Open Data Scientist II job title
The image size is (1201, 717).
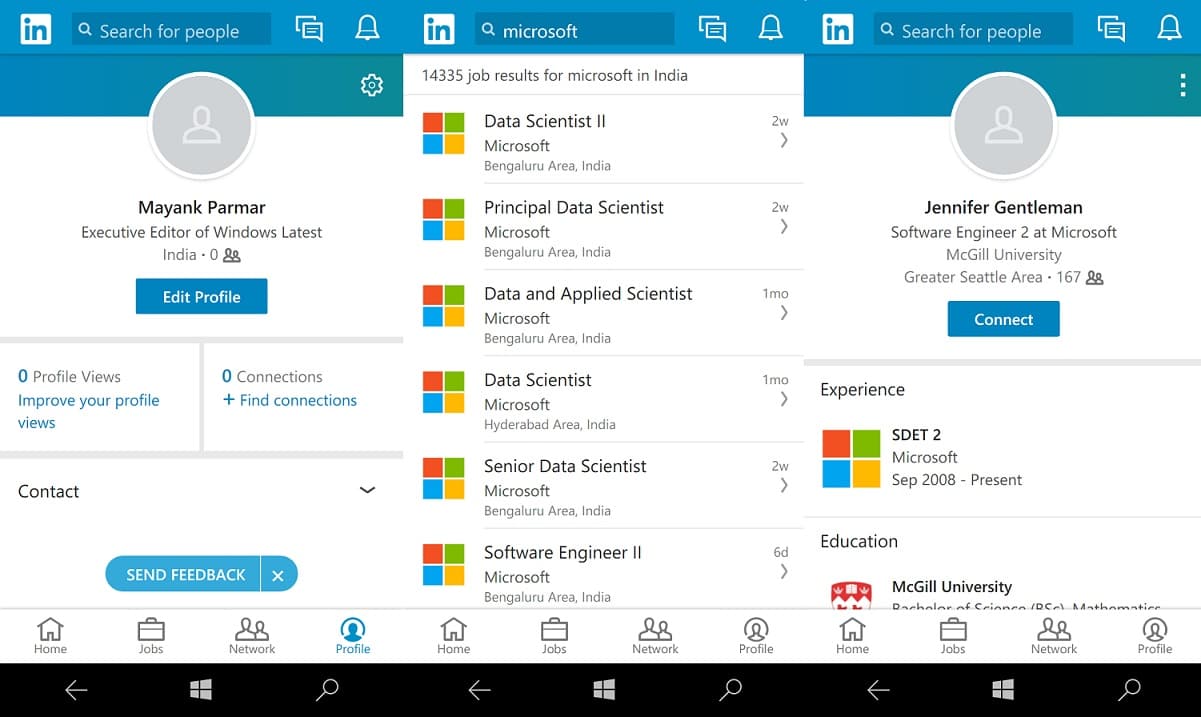click(545, 121)
